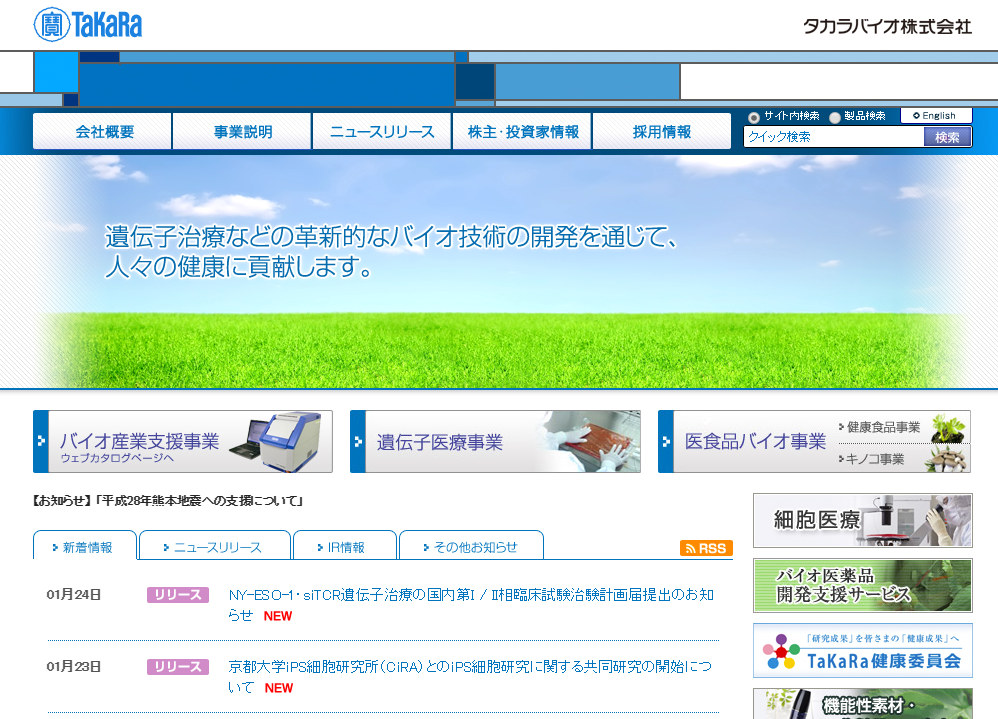The height and width of the screenshot is (719, 998).
Task: Switch to the 新着情報 tab
Action: [85, 546]
